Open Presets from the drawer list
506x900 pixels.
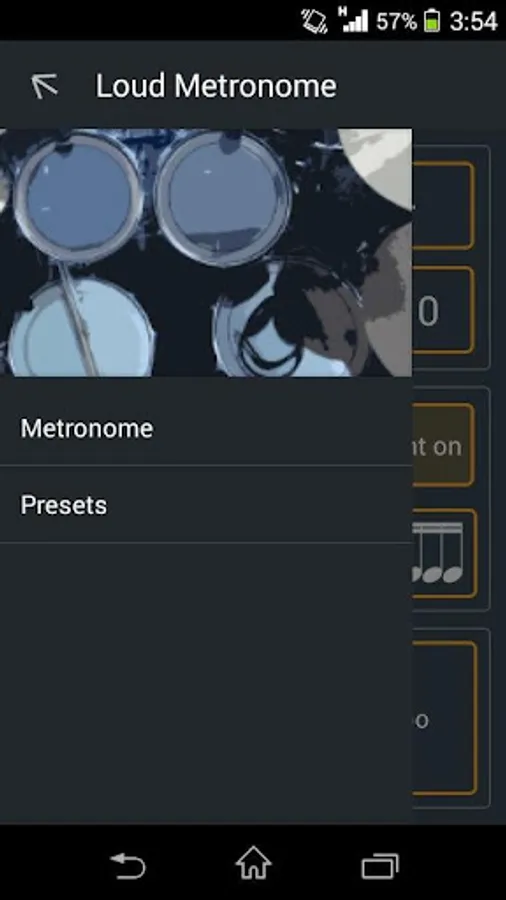tap(206, 505)
